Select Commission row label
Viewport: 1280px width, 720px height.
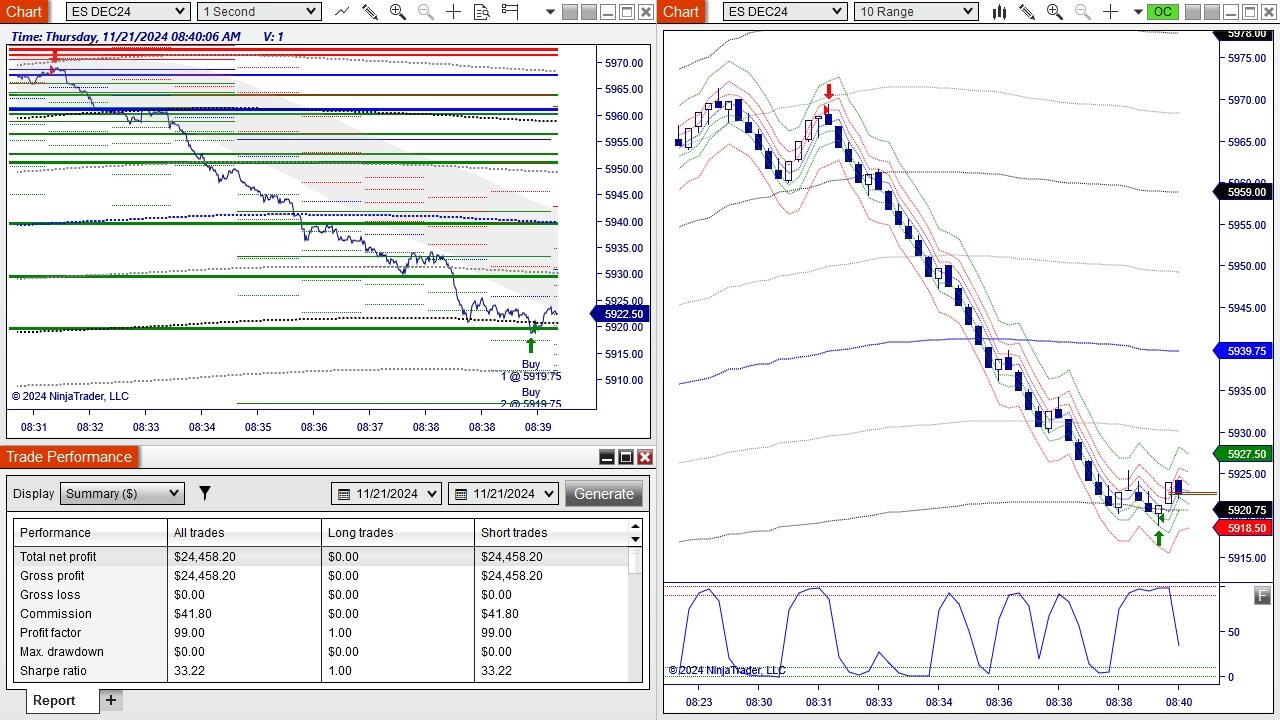(55, 613)
